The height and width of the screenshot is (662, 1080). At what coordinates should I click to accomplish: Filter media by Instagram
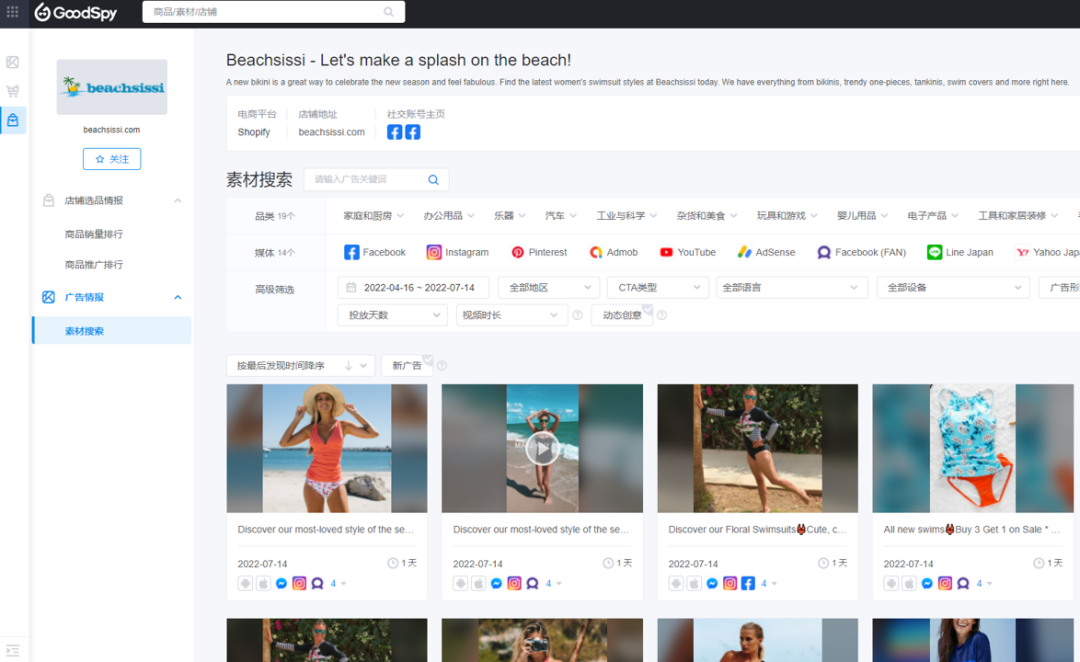457,252
